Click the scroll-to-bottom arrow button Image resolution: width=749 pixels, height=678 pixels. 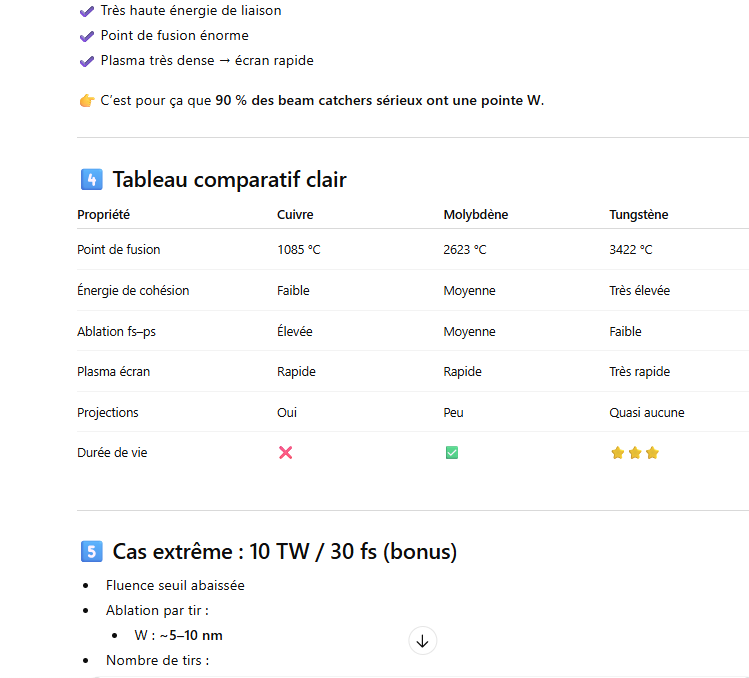coord(422,641)
